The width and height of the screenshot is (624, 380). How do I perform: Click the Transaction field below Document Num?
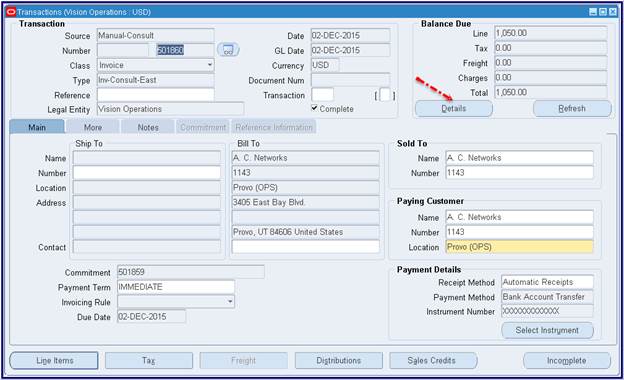[322, 95]
